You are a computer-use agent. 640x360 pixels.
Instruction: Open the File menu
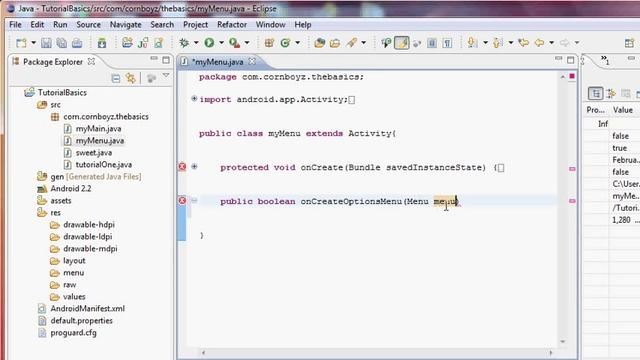tap(15, 24)
